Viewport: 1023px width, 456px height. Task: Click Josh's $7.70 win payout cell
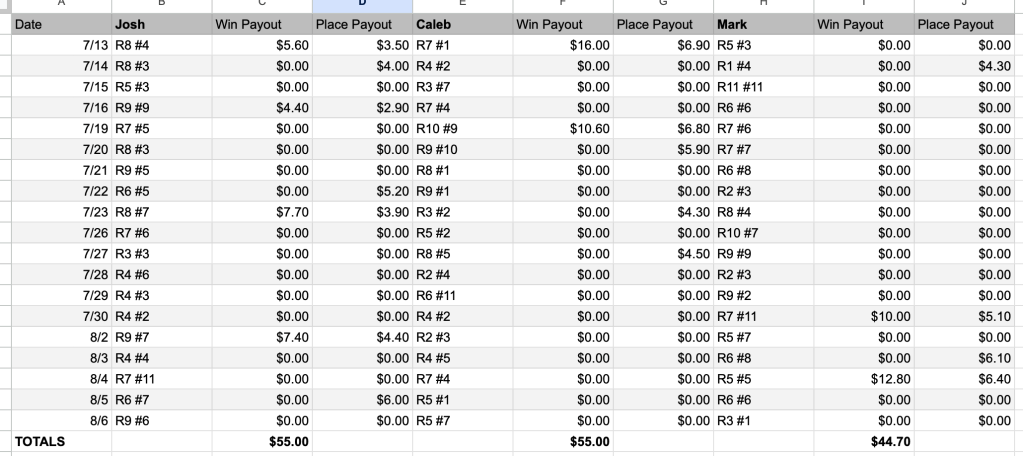[262, 212]
